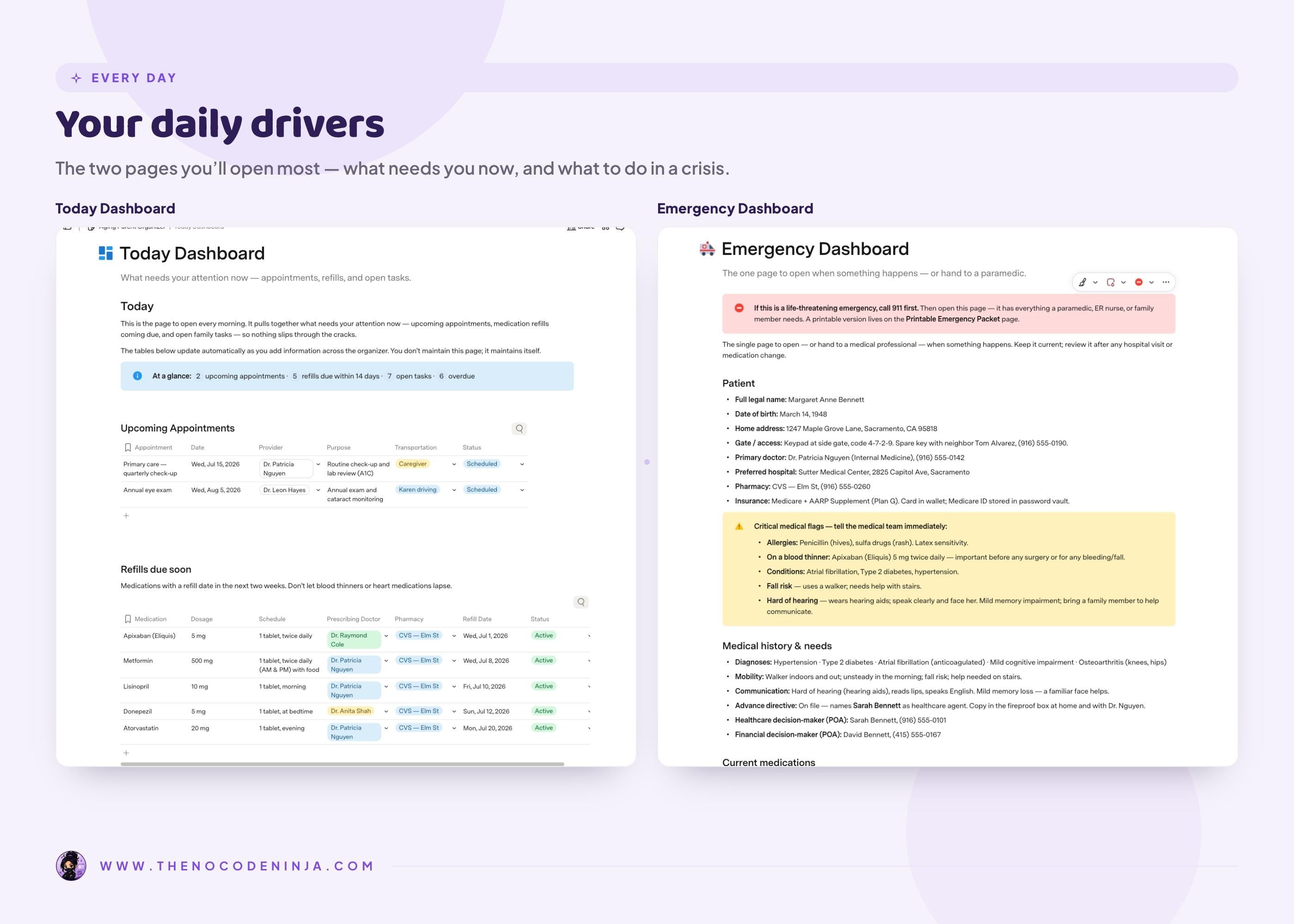The width and height of the screenshot is (1294, 924).
Task: Expand the callout icon dropdown arrow
Action: (1151, 282)
